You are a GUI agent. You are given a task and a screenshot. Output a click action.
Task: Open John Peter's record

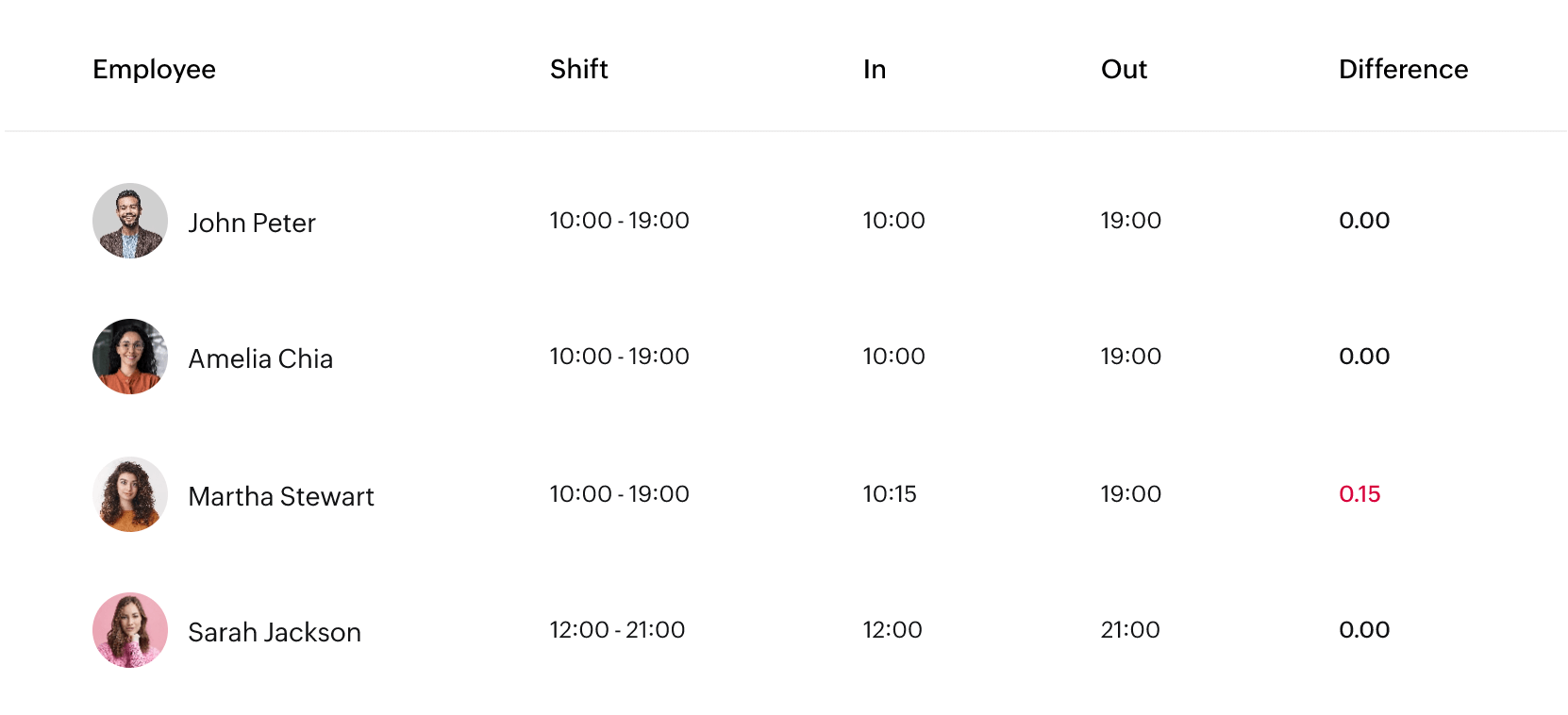[x=252, y=223]
